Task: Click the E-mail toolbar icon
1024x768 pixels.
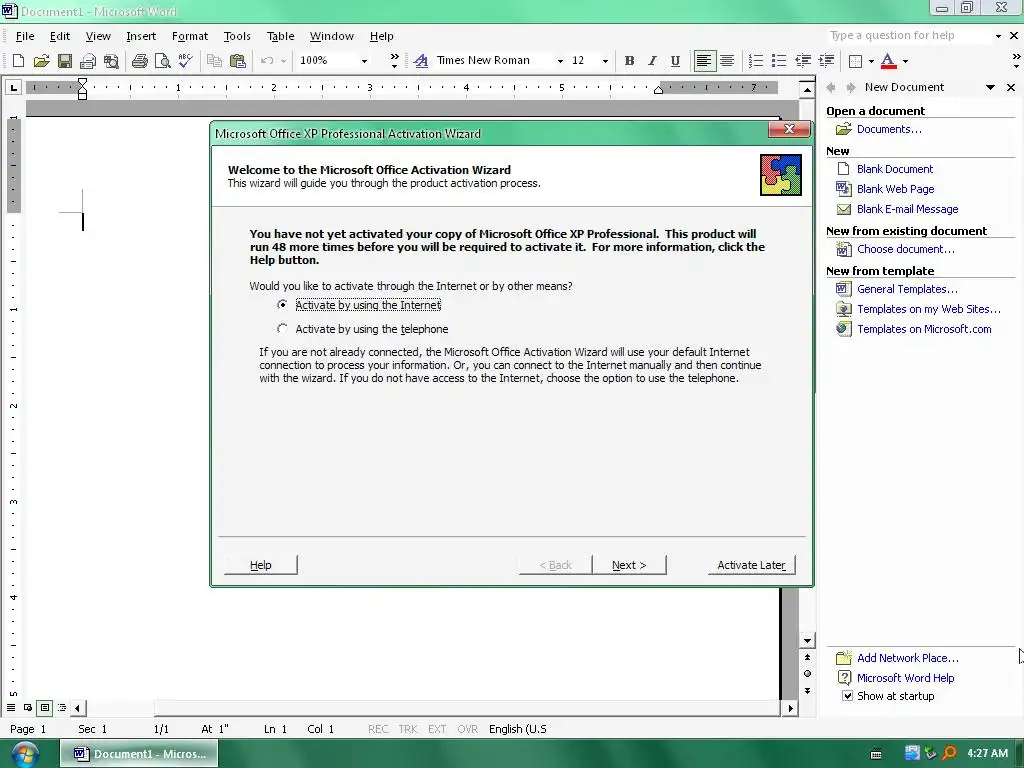Action: pos(88,61)
